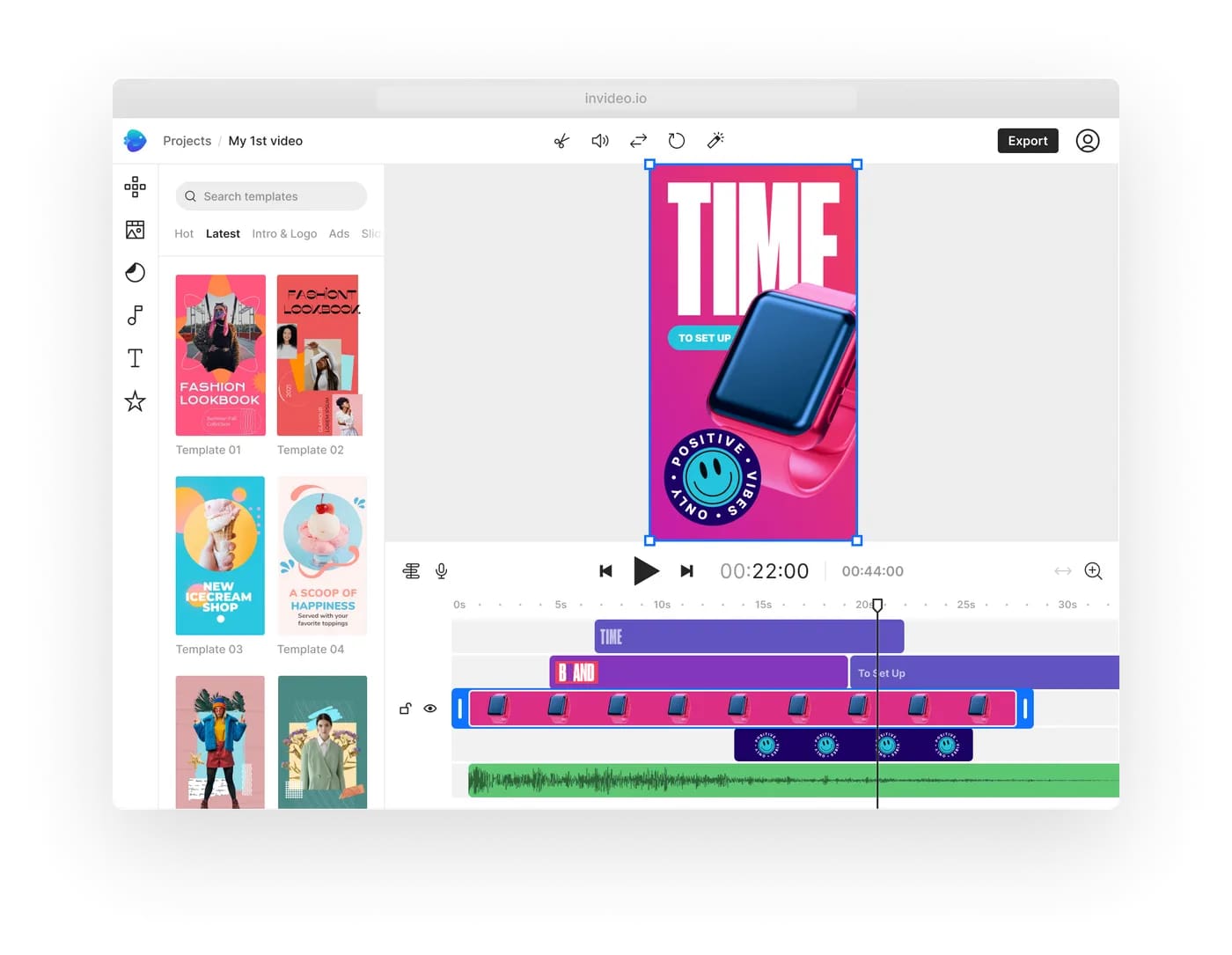Select the Positive Vibes sticker clip on timeline

pyautogui.click(x=854, y=745)
